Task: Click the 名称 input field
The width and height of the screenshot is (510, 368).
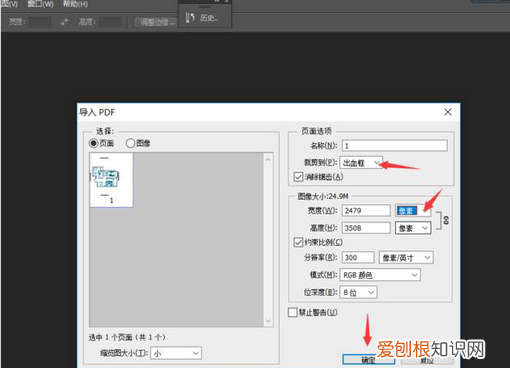Action: [395, 146]
